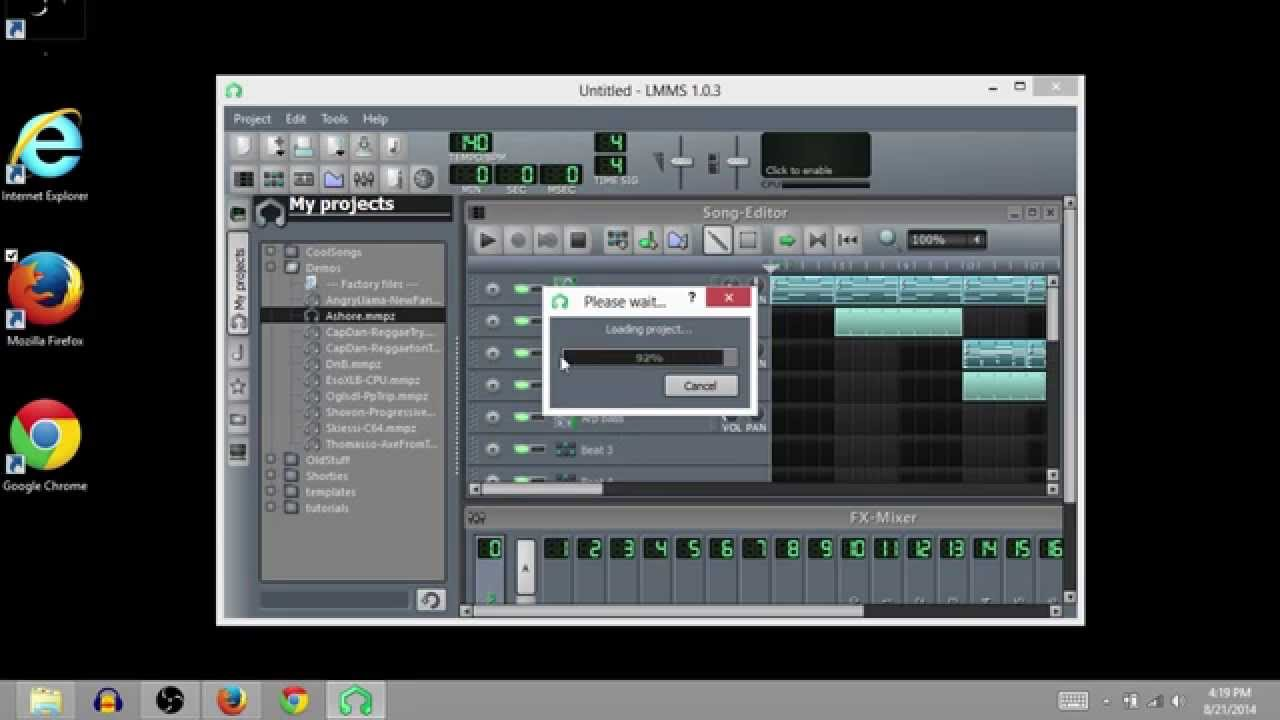Click the Record button in Song Editor
1280x720 pixels.
click(x=518, y=240)
